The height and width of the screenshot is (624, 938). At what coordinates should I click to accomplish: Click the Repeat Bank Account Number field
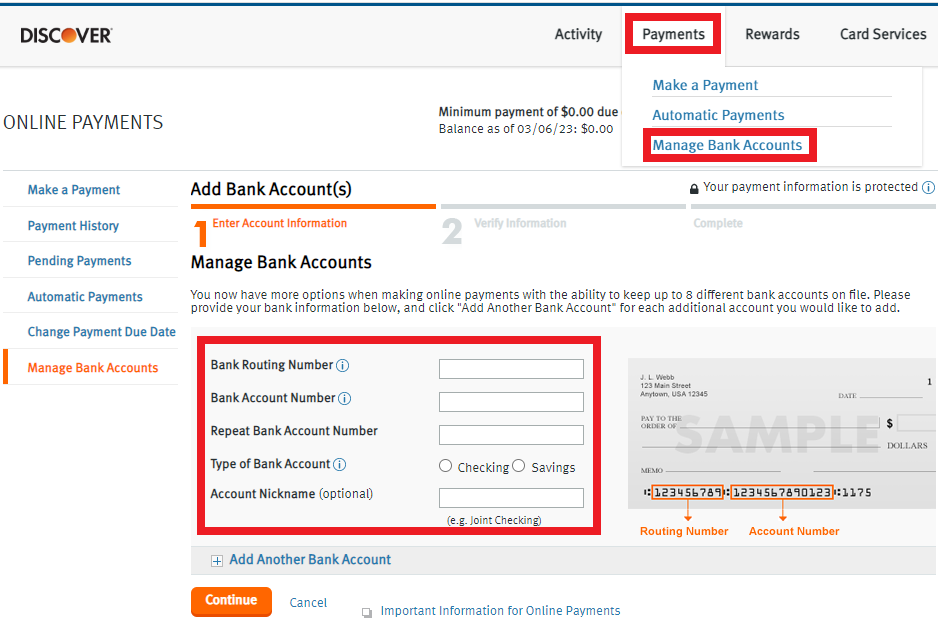click(x=511, y=434)
